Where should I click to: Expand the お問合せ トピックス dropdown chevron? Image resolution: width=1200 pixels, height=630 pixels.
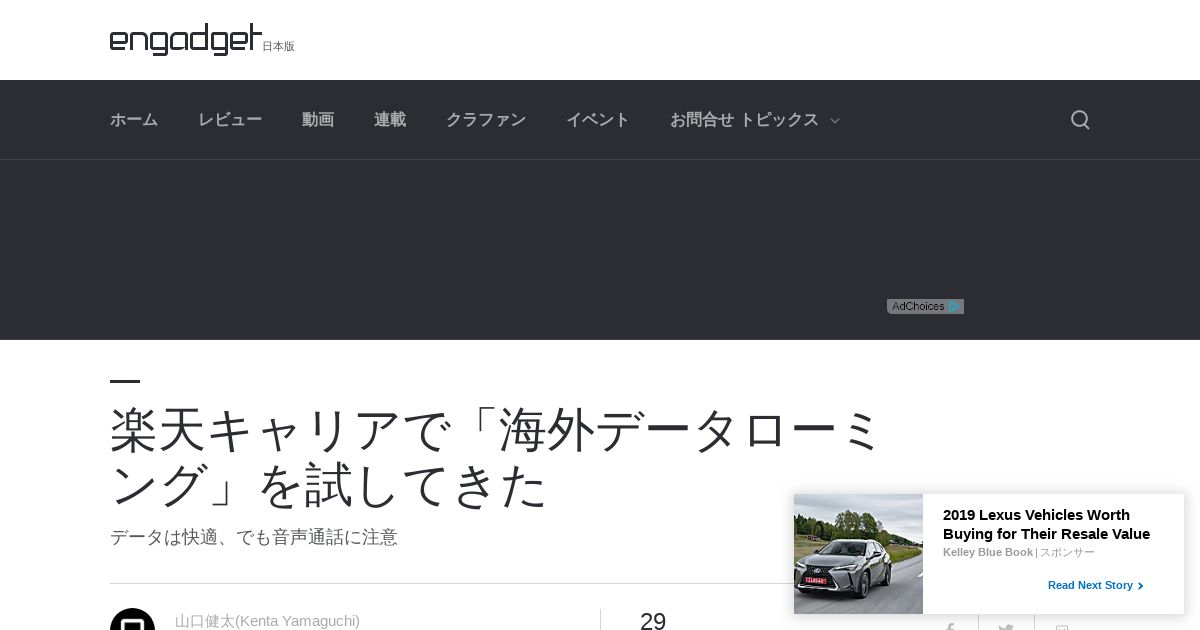pos(835,121)
